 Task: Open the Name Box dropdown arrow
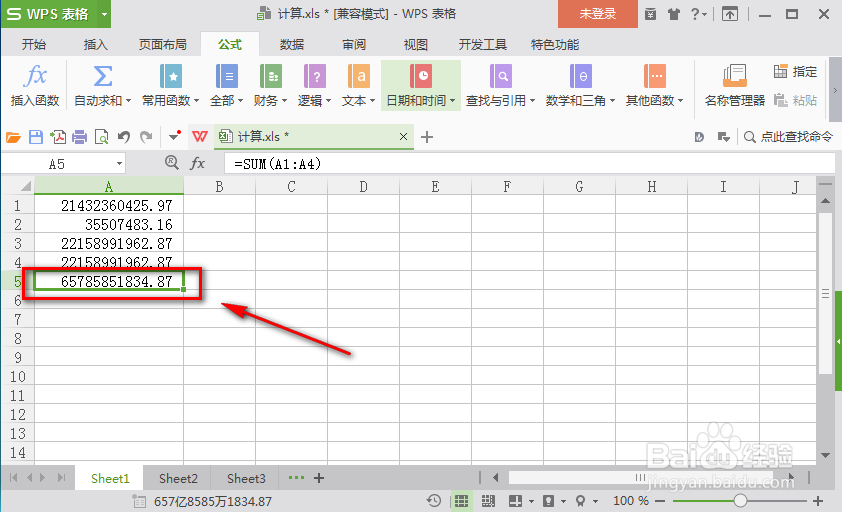(119, 163)
